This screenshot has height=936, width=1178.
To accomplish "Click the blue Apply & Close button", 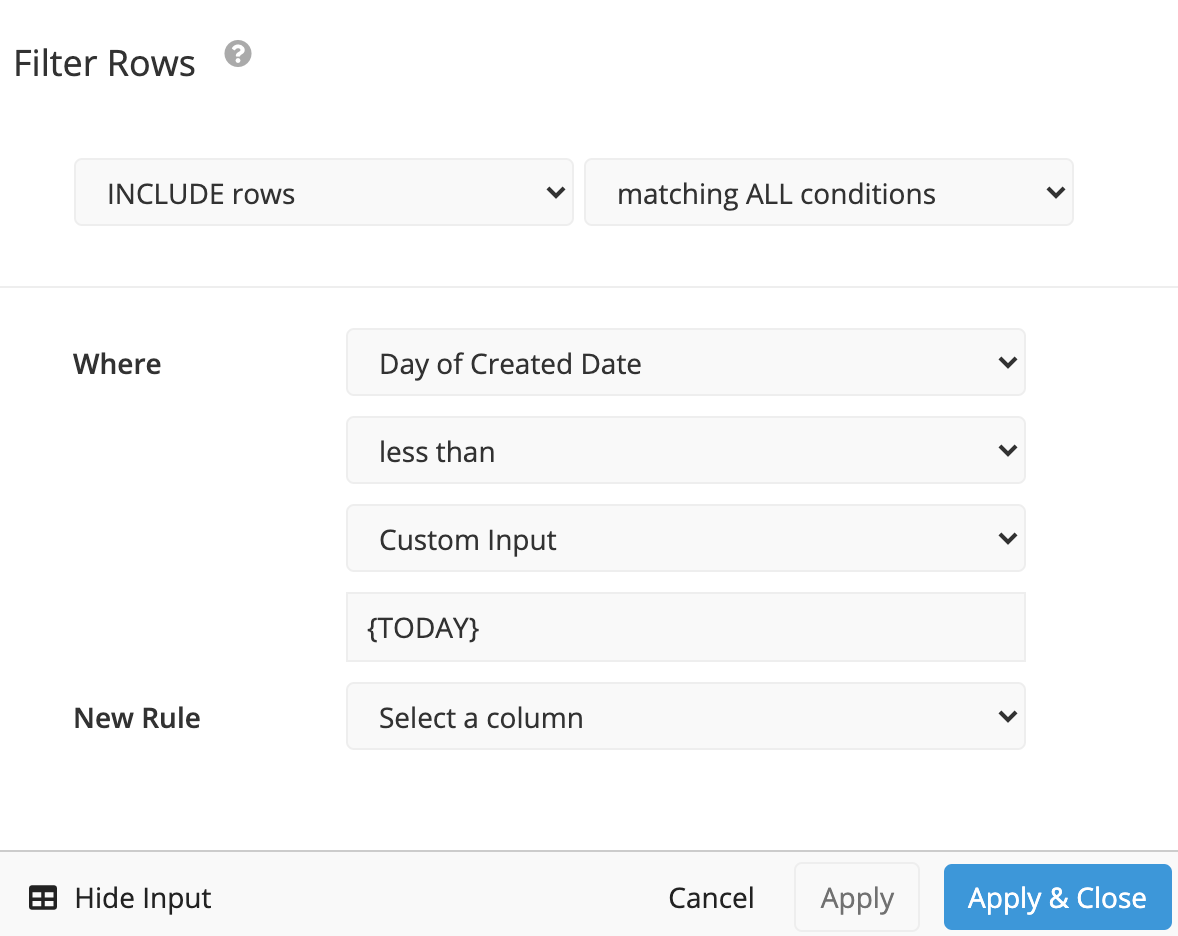I will [x=1057, y=897].
